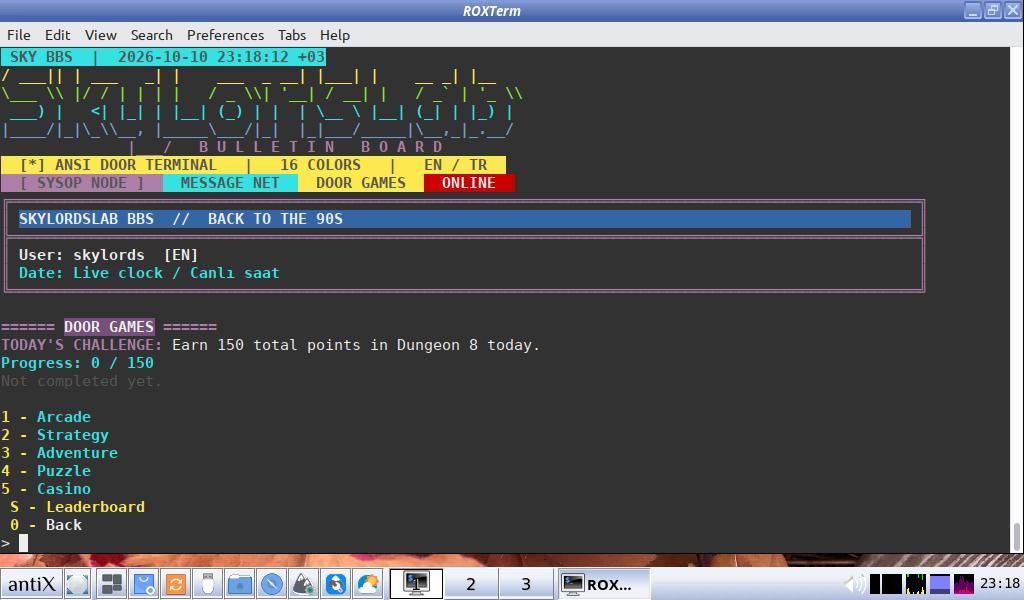Open the Help menu
This screenshot has height=600, width=1024.
pyautogui.click(x=335, y=35)
